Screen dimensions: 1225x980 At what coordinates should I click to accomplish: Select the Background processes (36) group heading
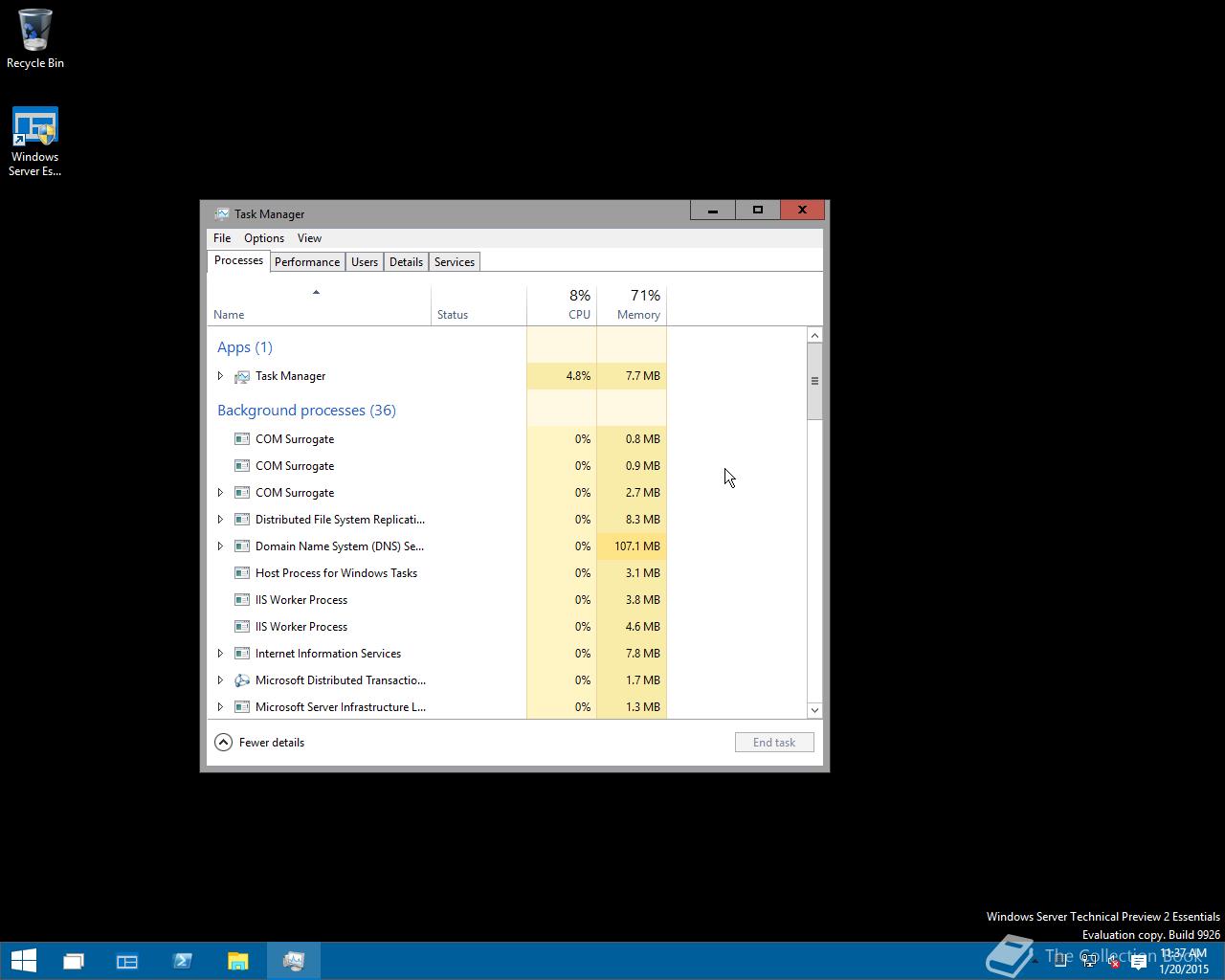306,411
